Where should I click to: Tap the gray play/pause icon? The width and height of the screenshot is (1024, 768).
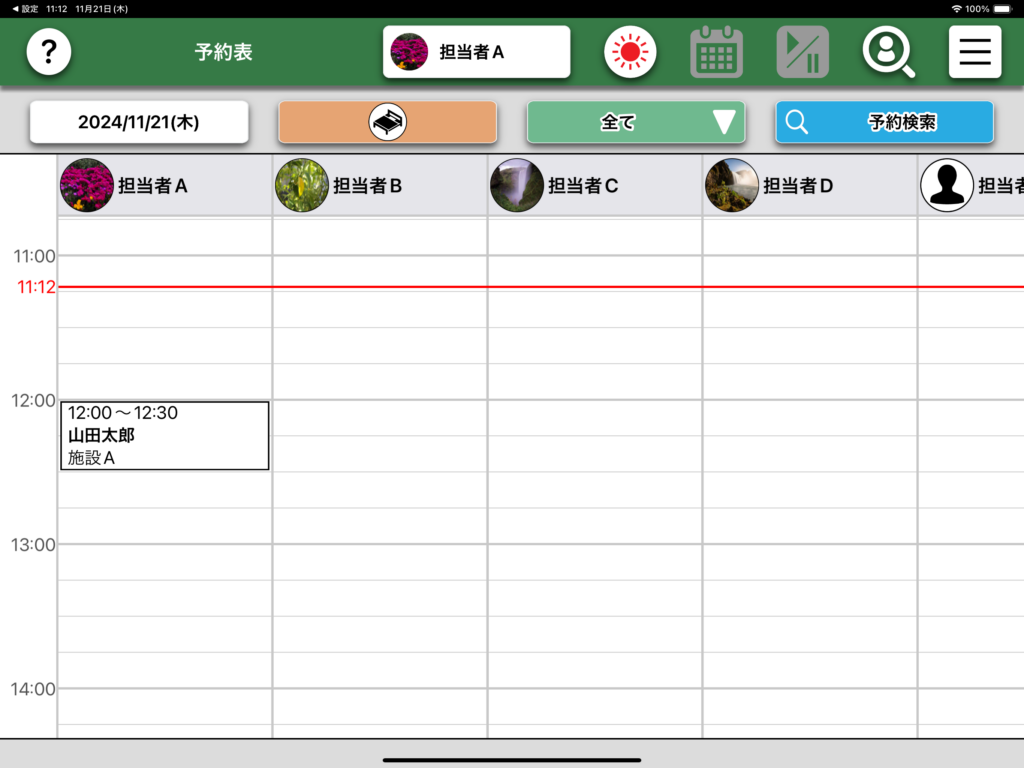pyautogui.click(x=803, y=52)
